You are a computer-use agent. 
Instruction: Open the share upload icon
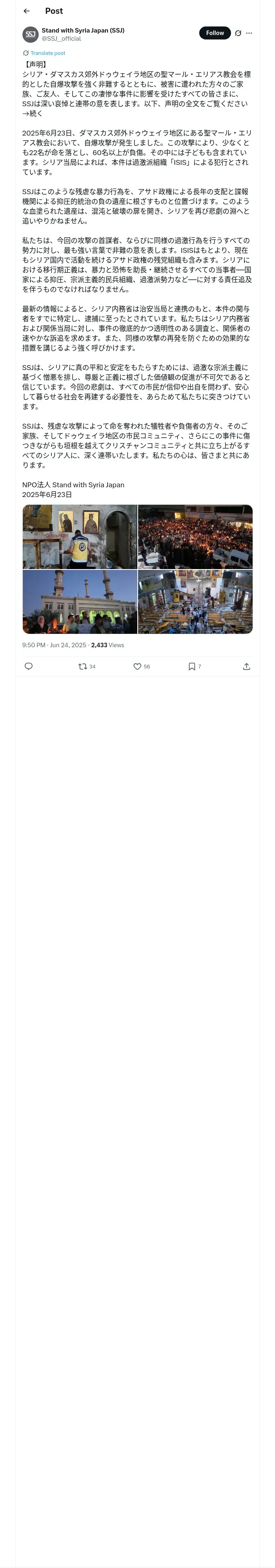[246, 666]
